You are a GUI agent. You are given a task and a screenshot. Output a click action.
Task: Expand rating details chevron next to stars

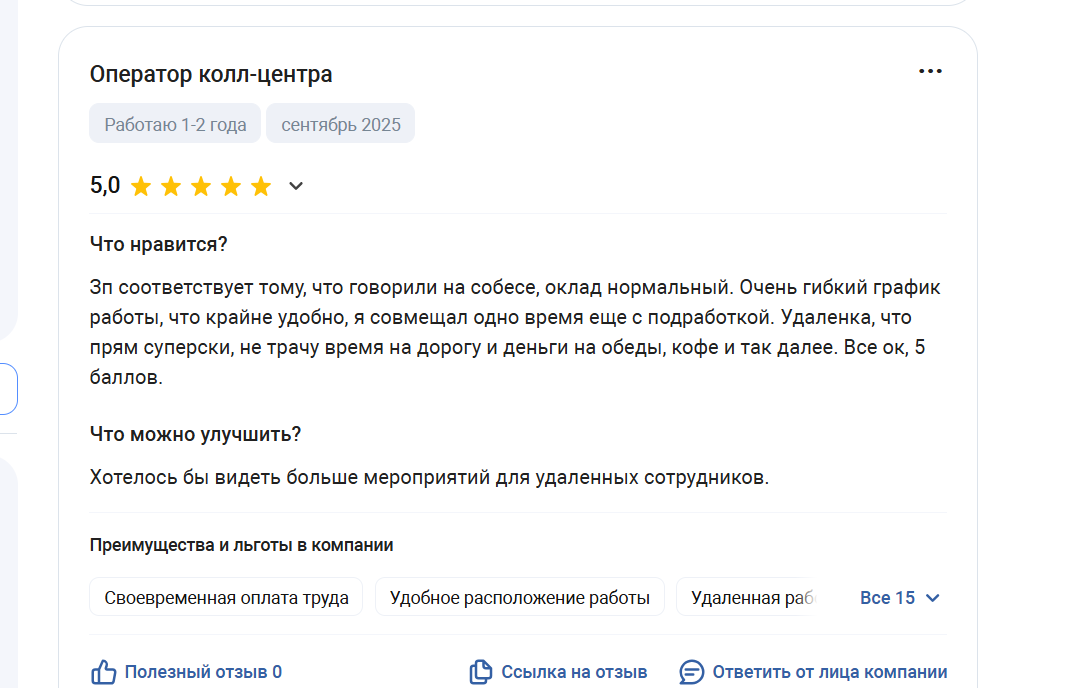[x=296, y=186]
